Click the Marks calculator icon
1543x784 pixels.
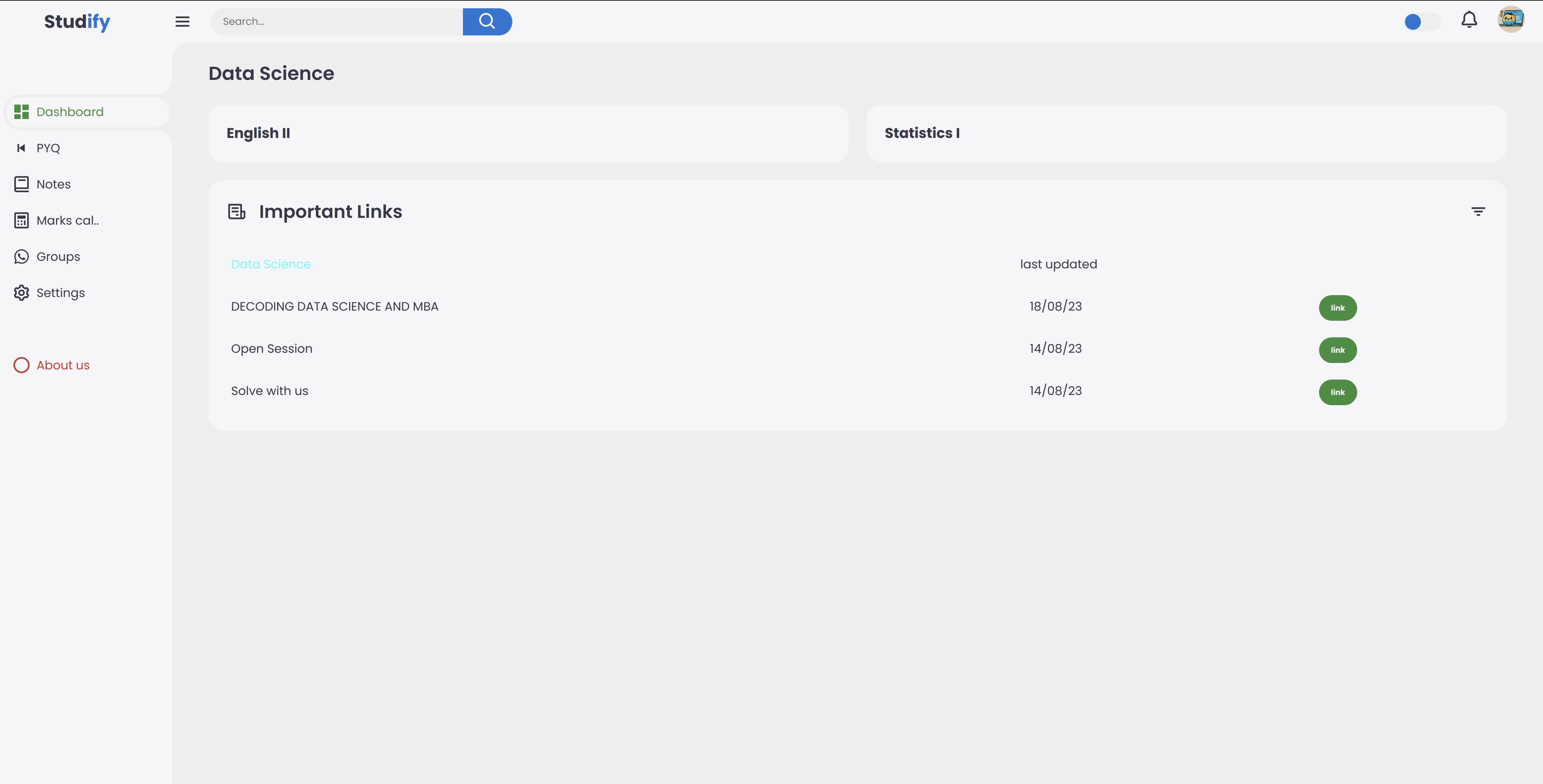(x=21, y=220)
